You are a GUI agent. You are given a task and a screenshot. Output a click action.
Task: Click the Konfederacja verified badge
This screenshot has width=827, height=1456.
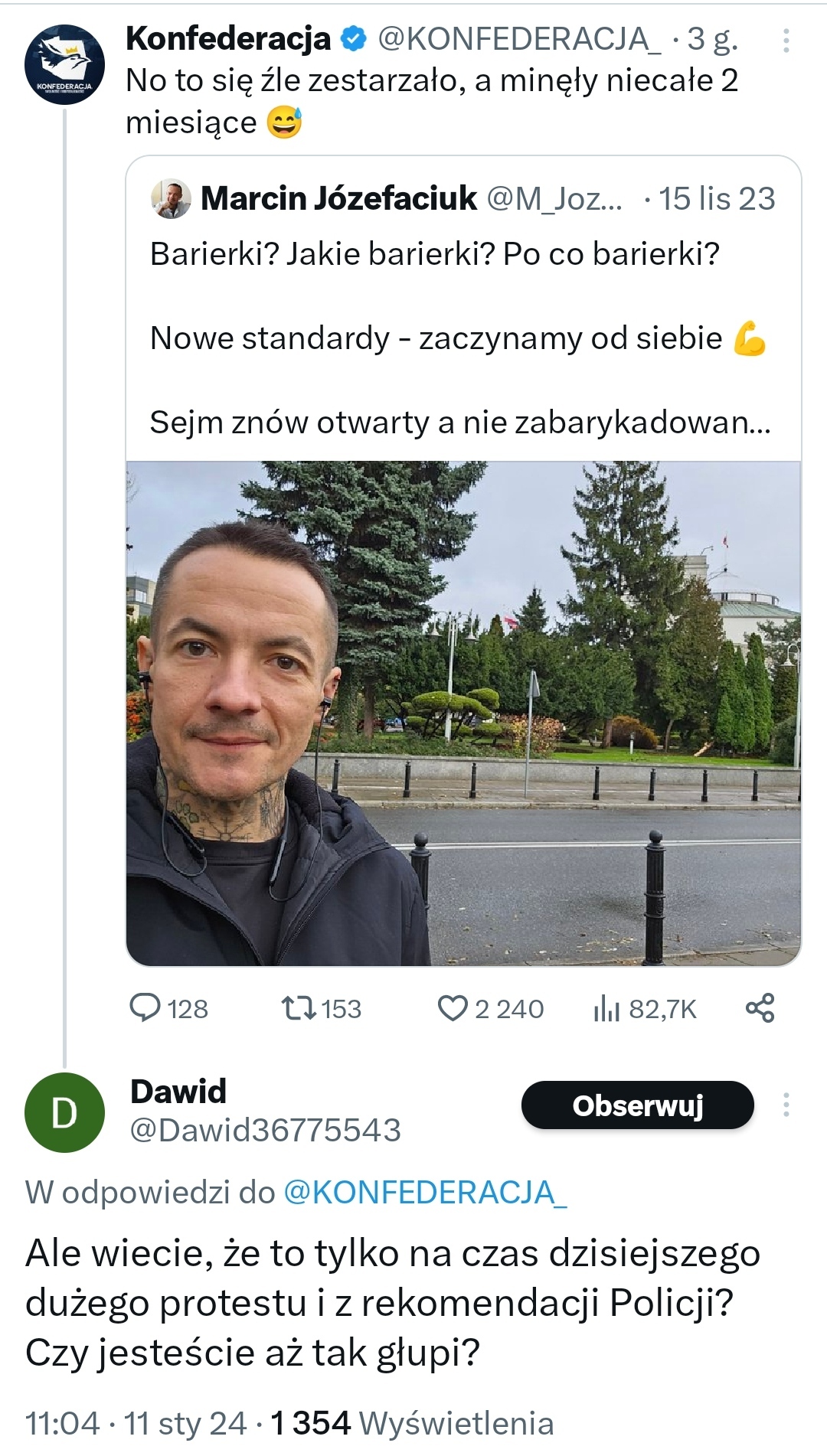pos(353,38)
